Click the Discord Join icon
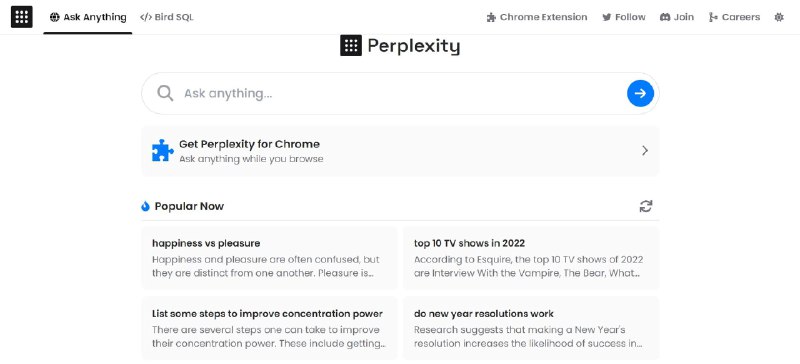This screenshot has height=364, width=800. coord(665,17)
